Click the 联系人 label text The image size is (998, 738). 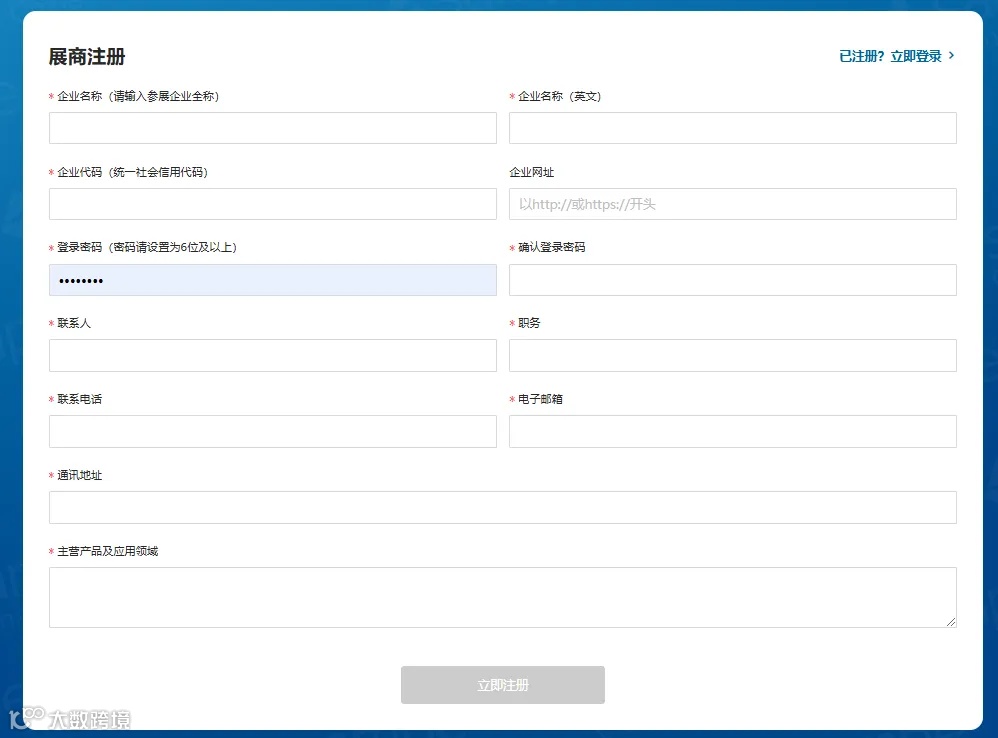coord(74,323)
